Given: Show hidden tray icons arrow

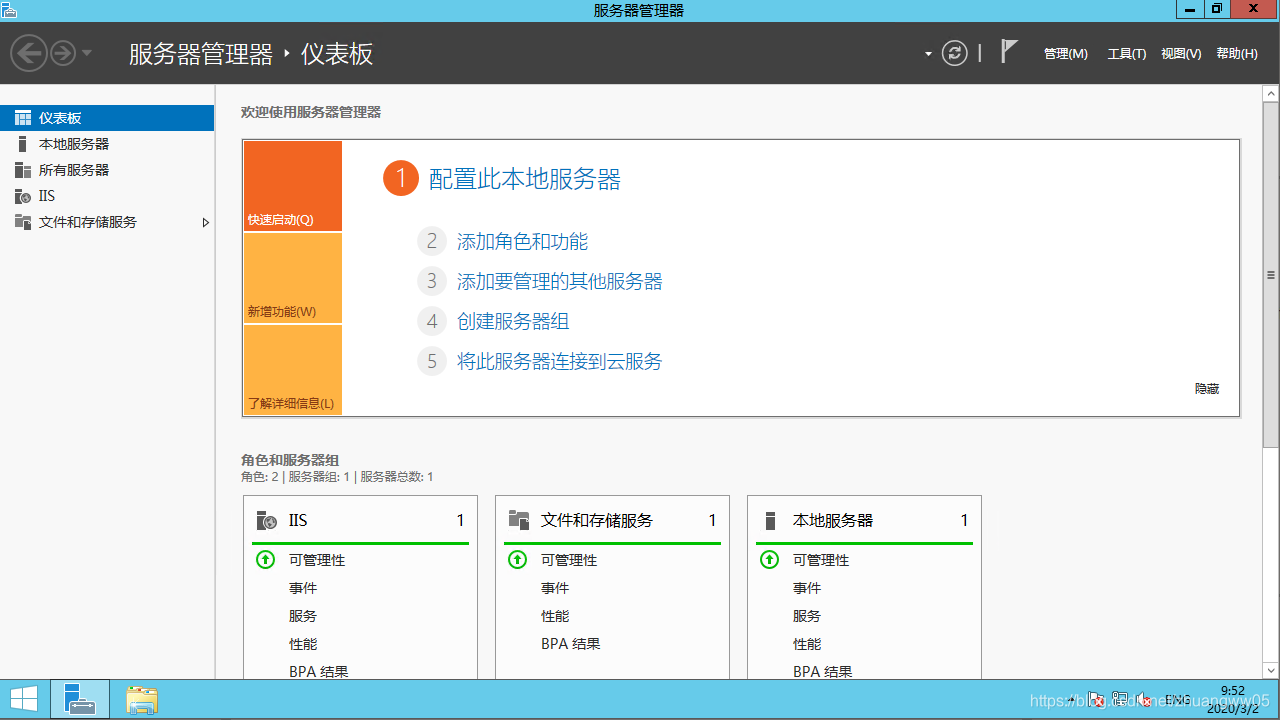Looking at the screenshot, I should (1072, 700).
